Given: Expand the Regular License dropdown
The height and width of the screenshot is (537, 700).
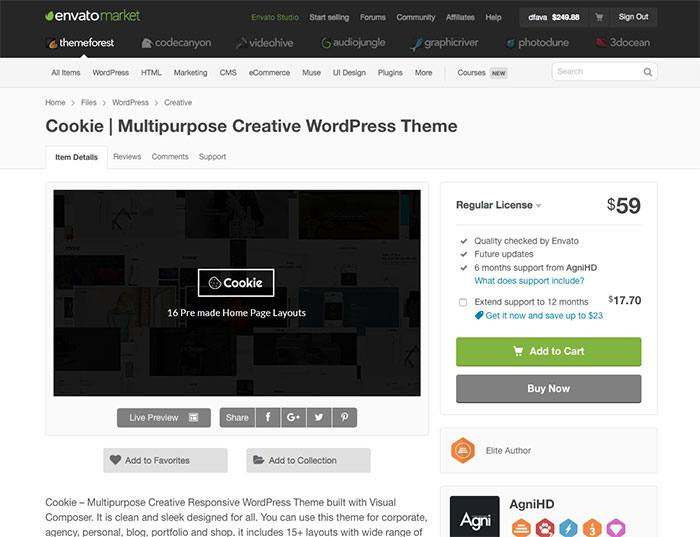Looking at the screenshot, I should tap(498, 205).
